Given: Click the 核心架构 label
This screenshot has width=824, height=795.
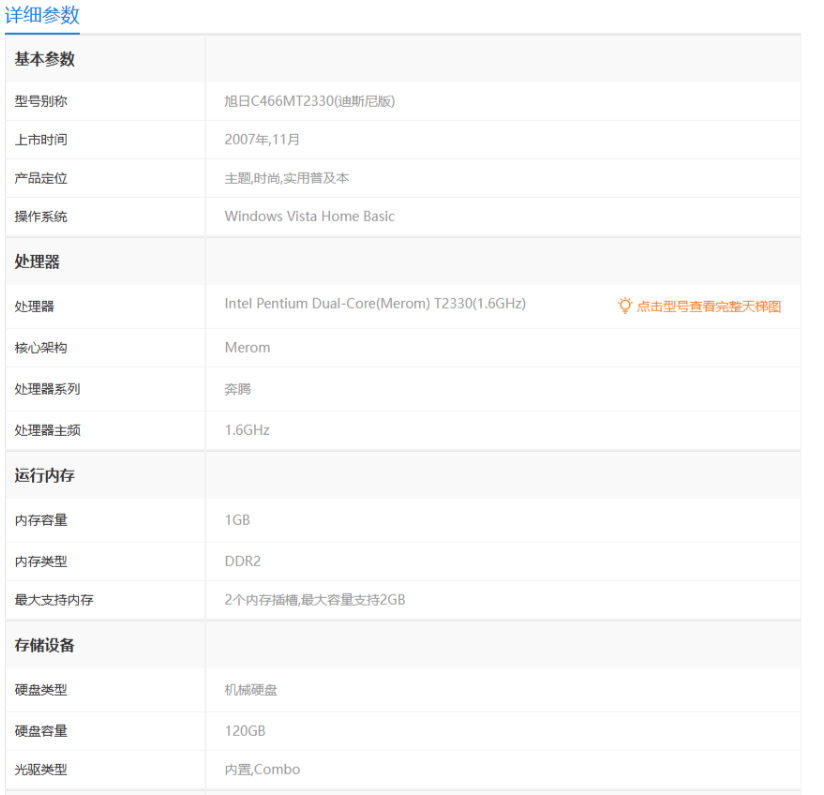Looking at the screenshot, I should tap(41, 348).
